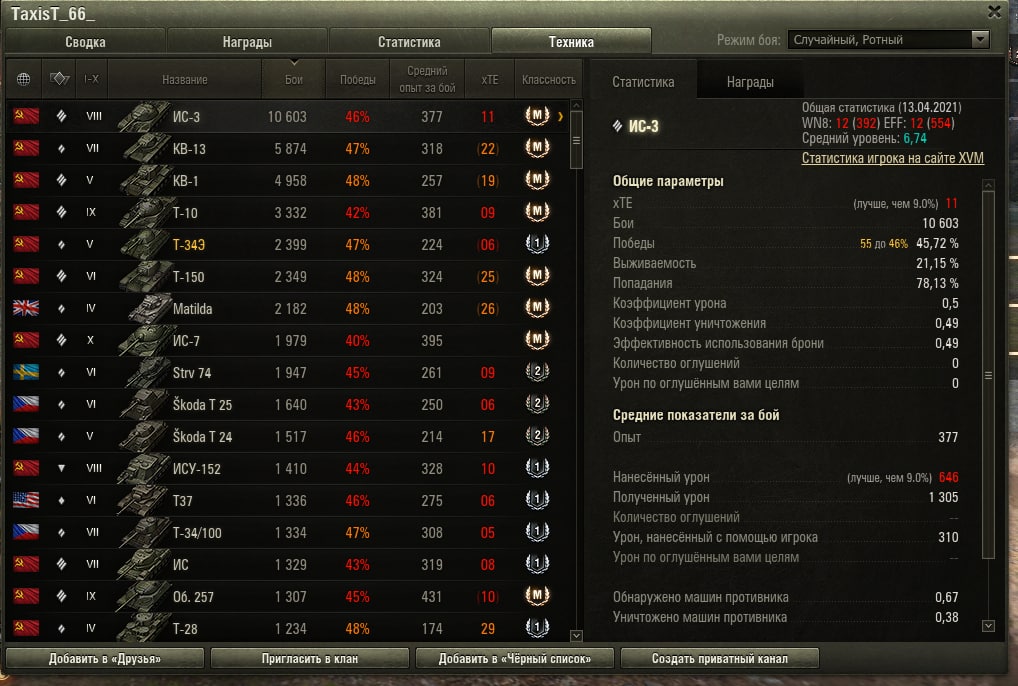Screen dimensions: 1018x686
Task: Sort by vehicle type icon column
Action: pos(59,79)
